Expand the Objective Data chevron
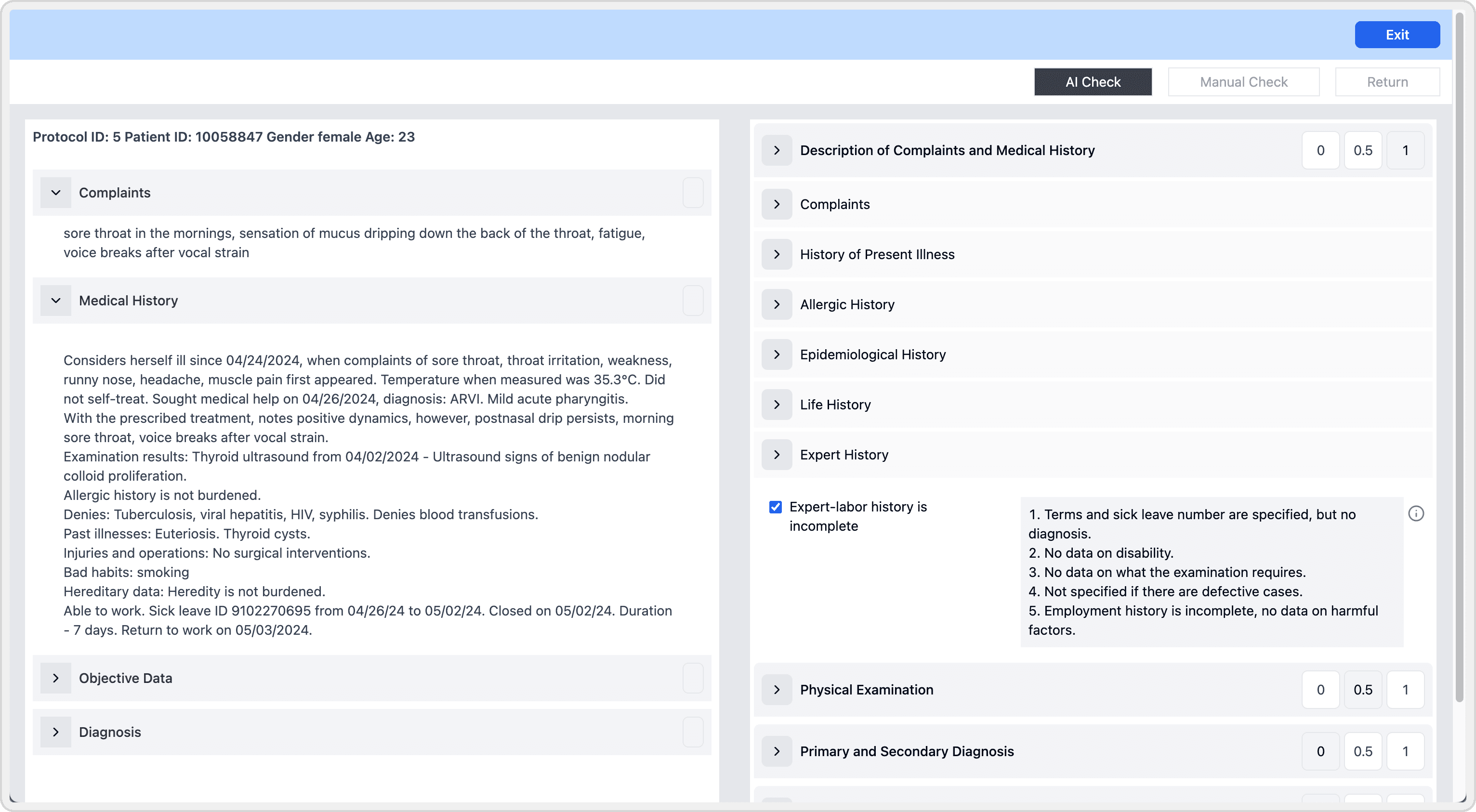1476x812 pixels. [x=55, y=678]
